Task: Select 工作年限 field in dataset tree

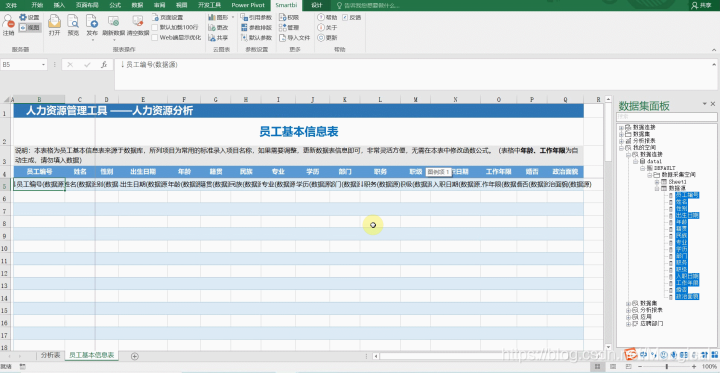Action: [687, 283]
